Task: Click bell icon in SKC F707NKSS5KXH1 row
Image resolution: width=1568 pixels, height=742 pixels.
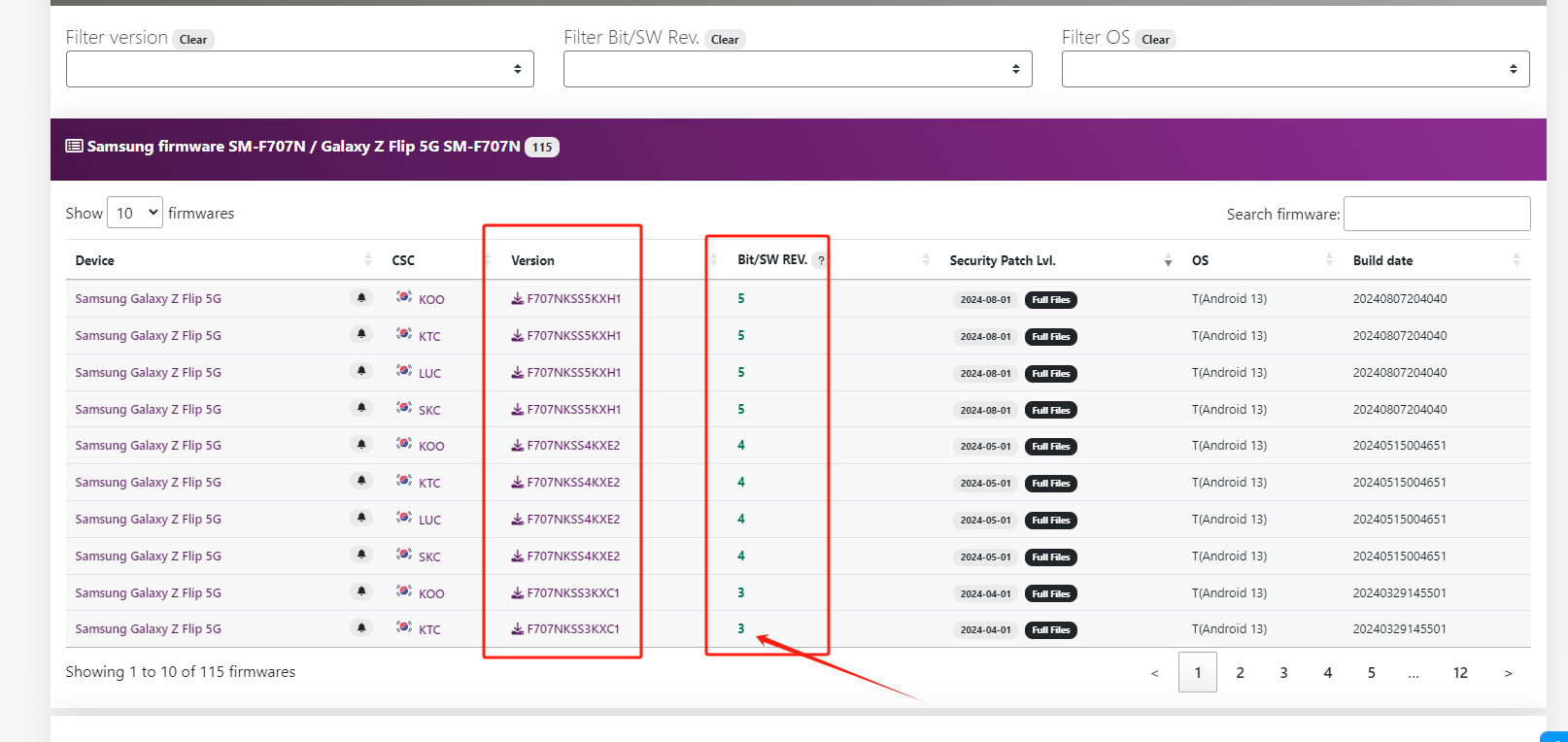Action: click(361, 408)
